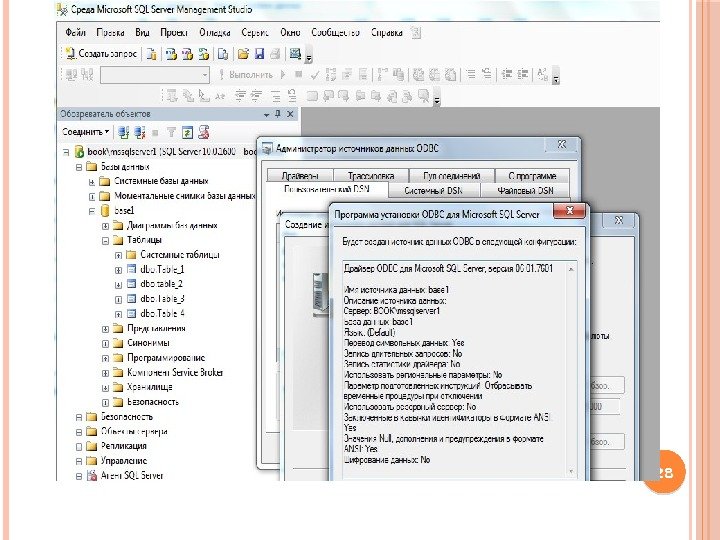This screenshot has width=720, height=540.
Task: Click the Connect Object Explorer server icon
Action: 123,133
